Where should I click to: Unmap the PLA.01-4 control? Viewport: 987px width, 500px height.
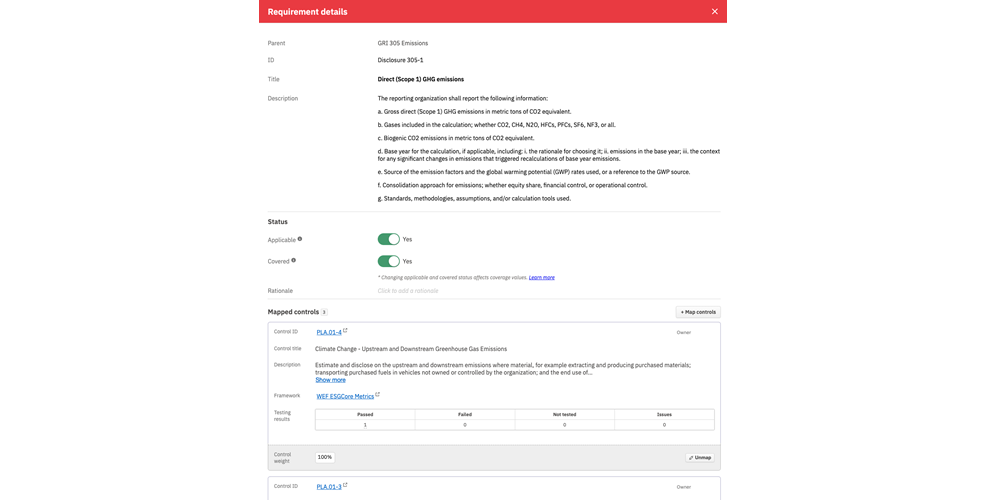[700, 457]
